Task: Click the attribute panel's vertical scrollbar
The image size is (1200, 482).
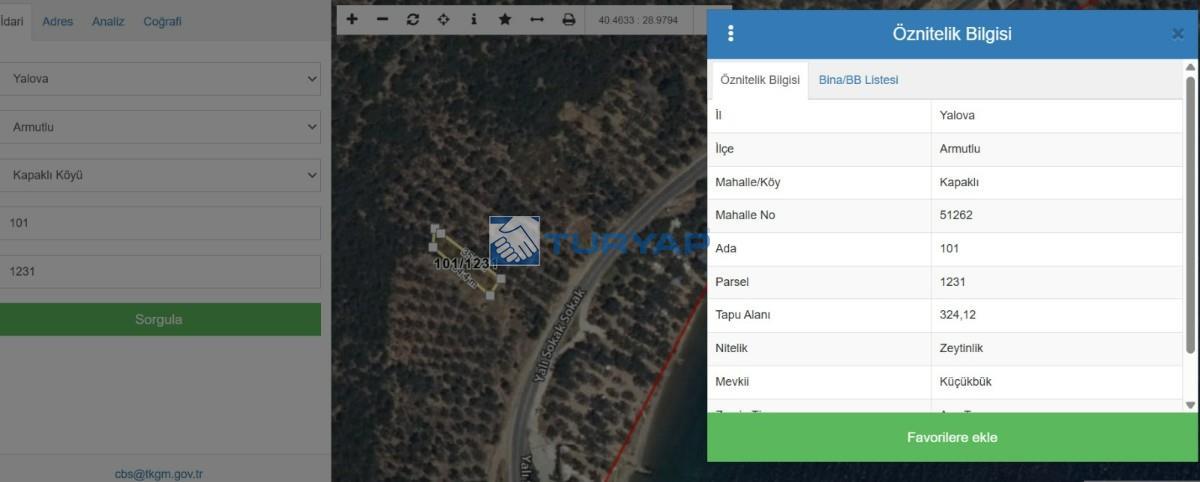Action: (1190, 215)
